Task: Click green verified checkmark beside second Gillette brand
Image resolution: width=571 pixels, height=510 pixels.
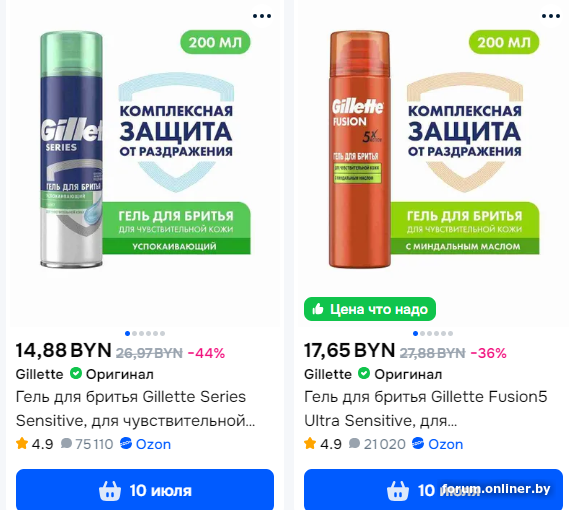Action: pyautogui.click(x=364, y=373)
